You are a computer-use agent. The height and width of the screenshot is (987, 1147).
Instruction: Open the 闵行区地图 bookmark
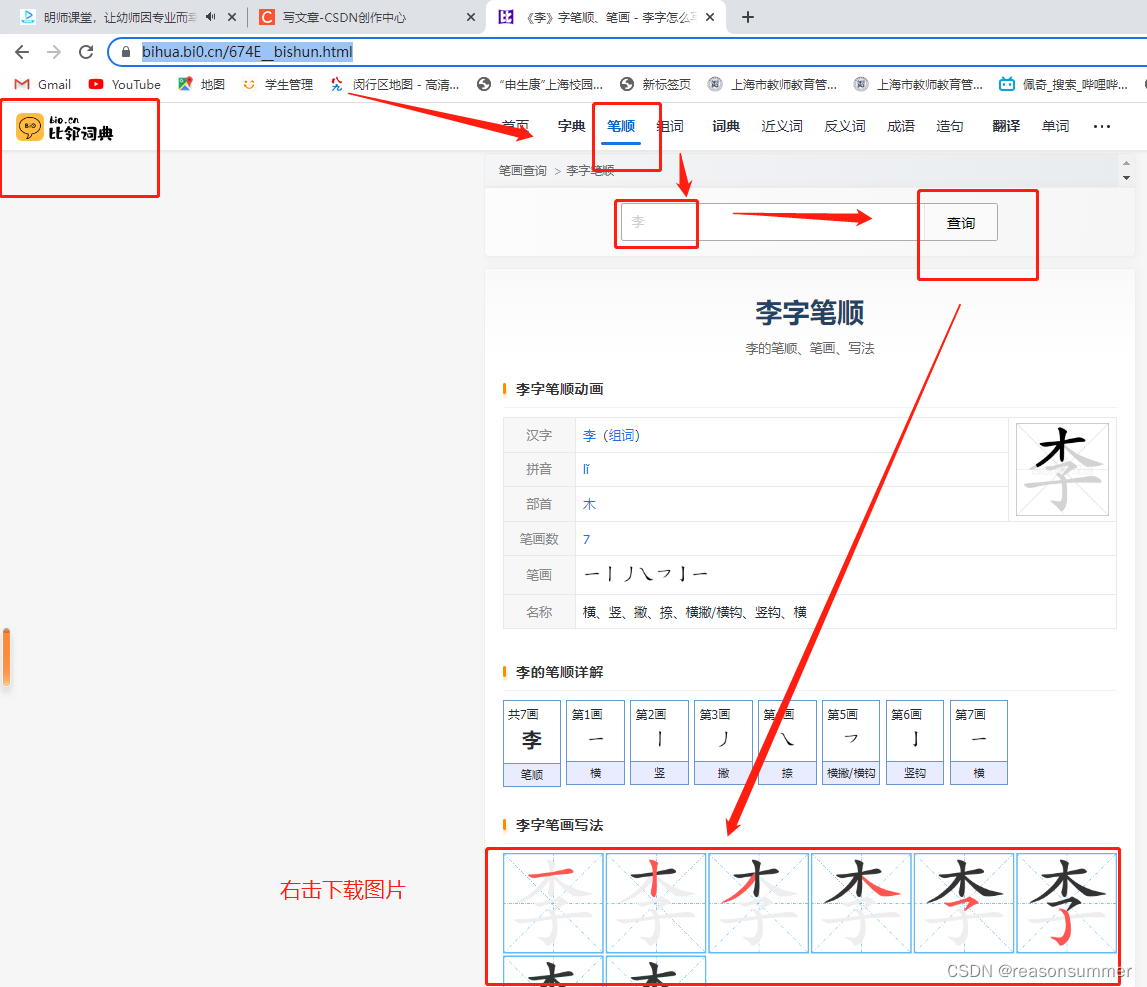395,84
